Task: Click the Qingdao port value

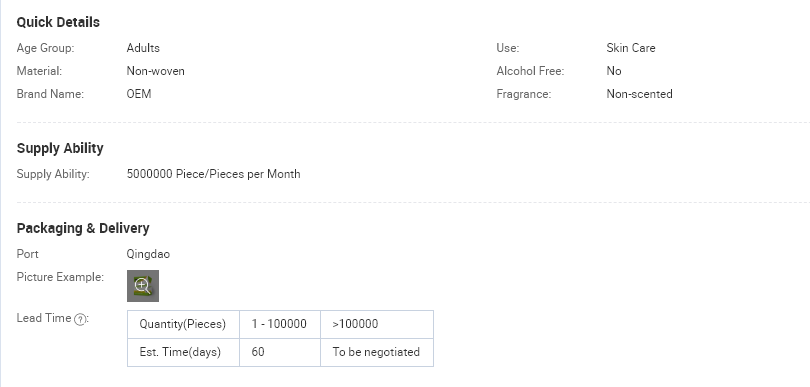Action: (148, 254)
